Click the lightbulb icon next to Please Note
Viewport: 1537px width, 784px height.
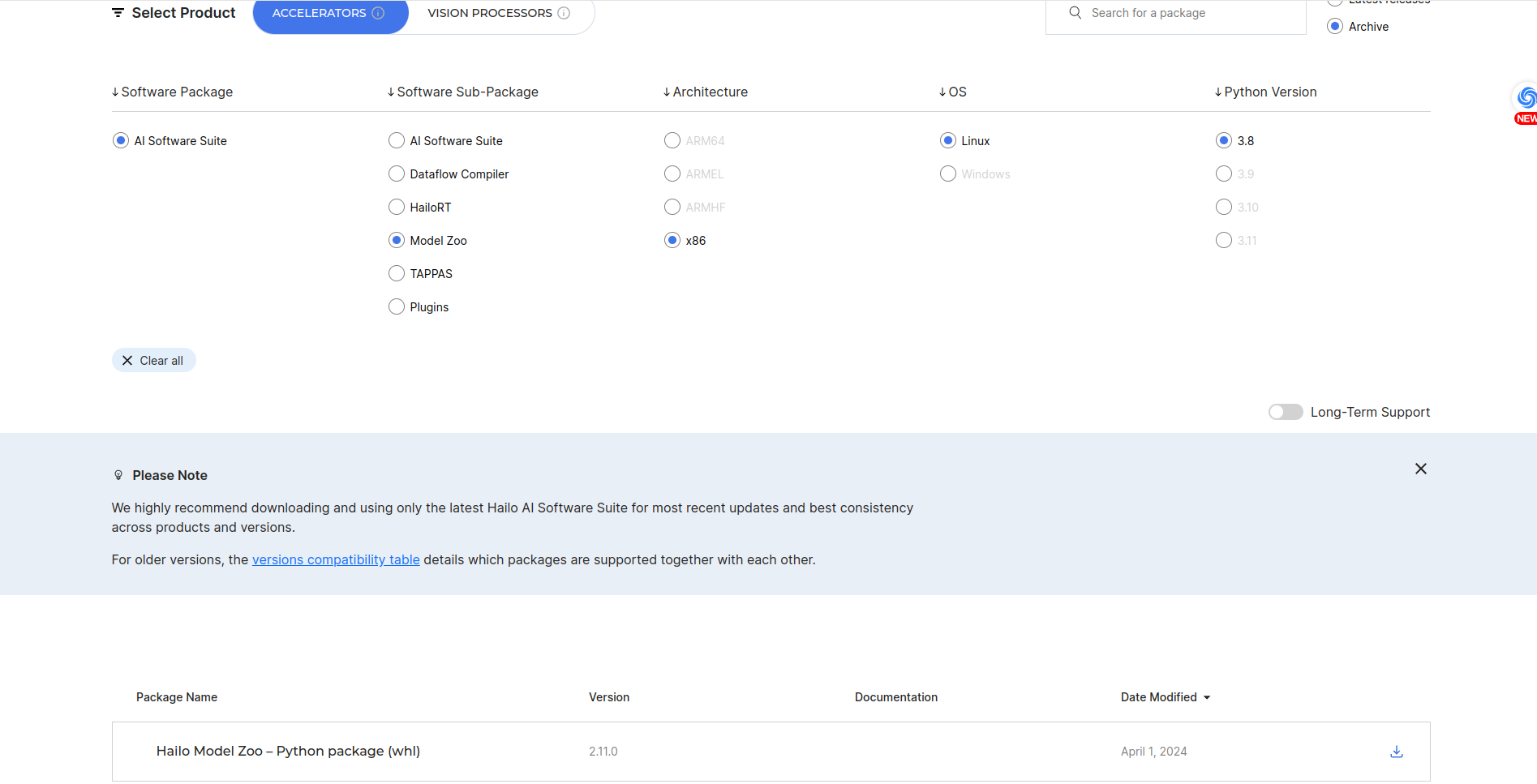click(118, 475)
